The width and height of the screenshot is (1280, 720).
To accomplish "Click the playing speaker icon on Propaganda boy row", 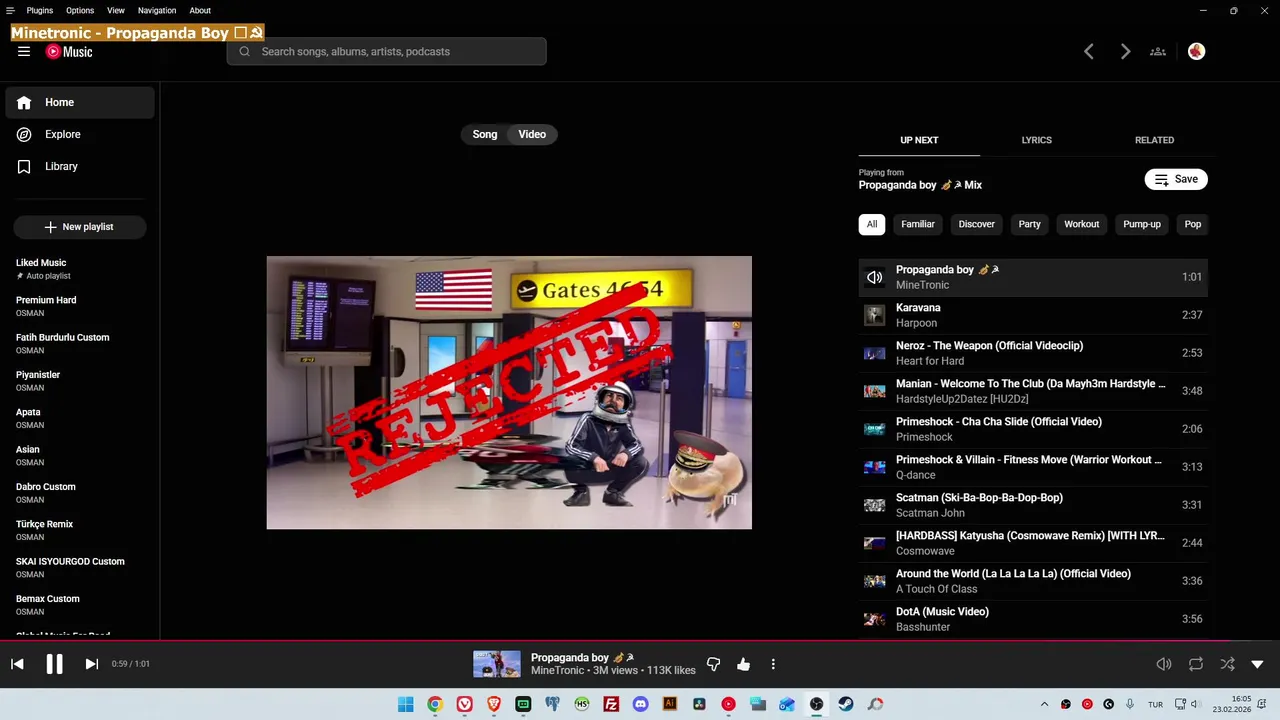I will tap(875, 277).
